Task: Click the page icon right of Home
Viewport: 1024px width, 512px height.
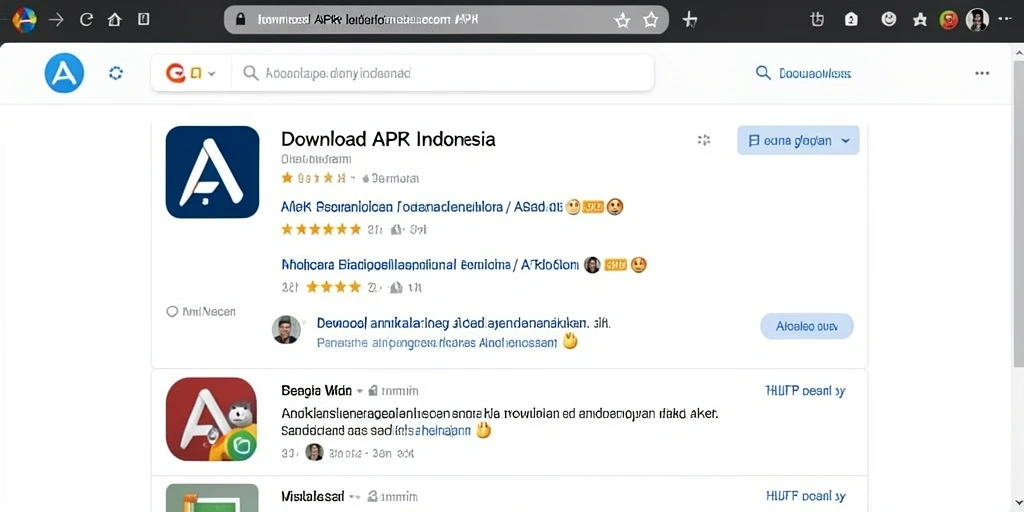Action: [x=144, y=19]
